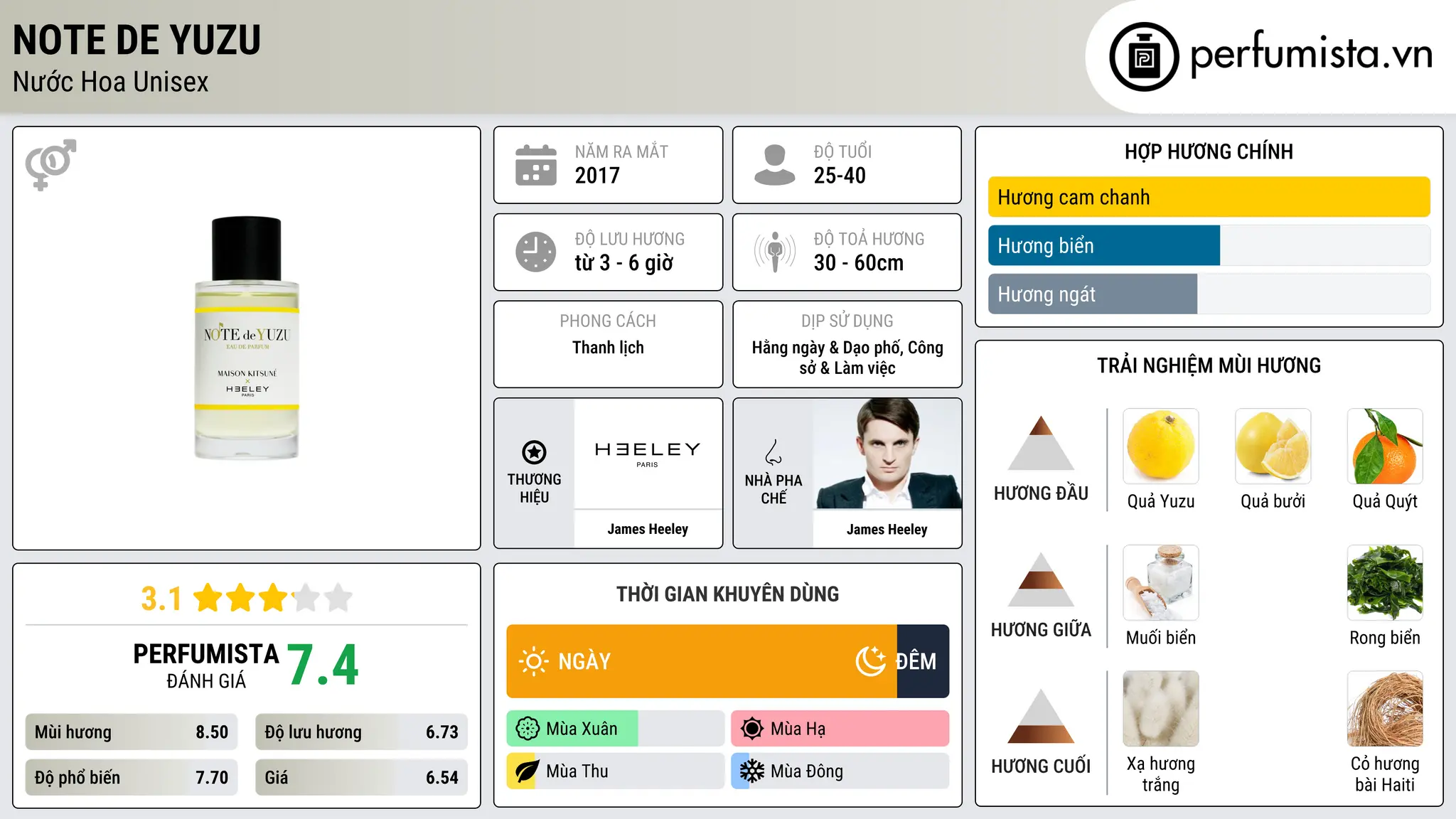Click the THỜI GIAN KHUYÊN DÙNG heading
This screenshot has width=1456, height=819.
(x=727, y=594)
